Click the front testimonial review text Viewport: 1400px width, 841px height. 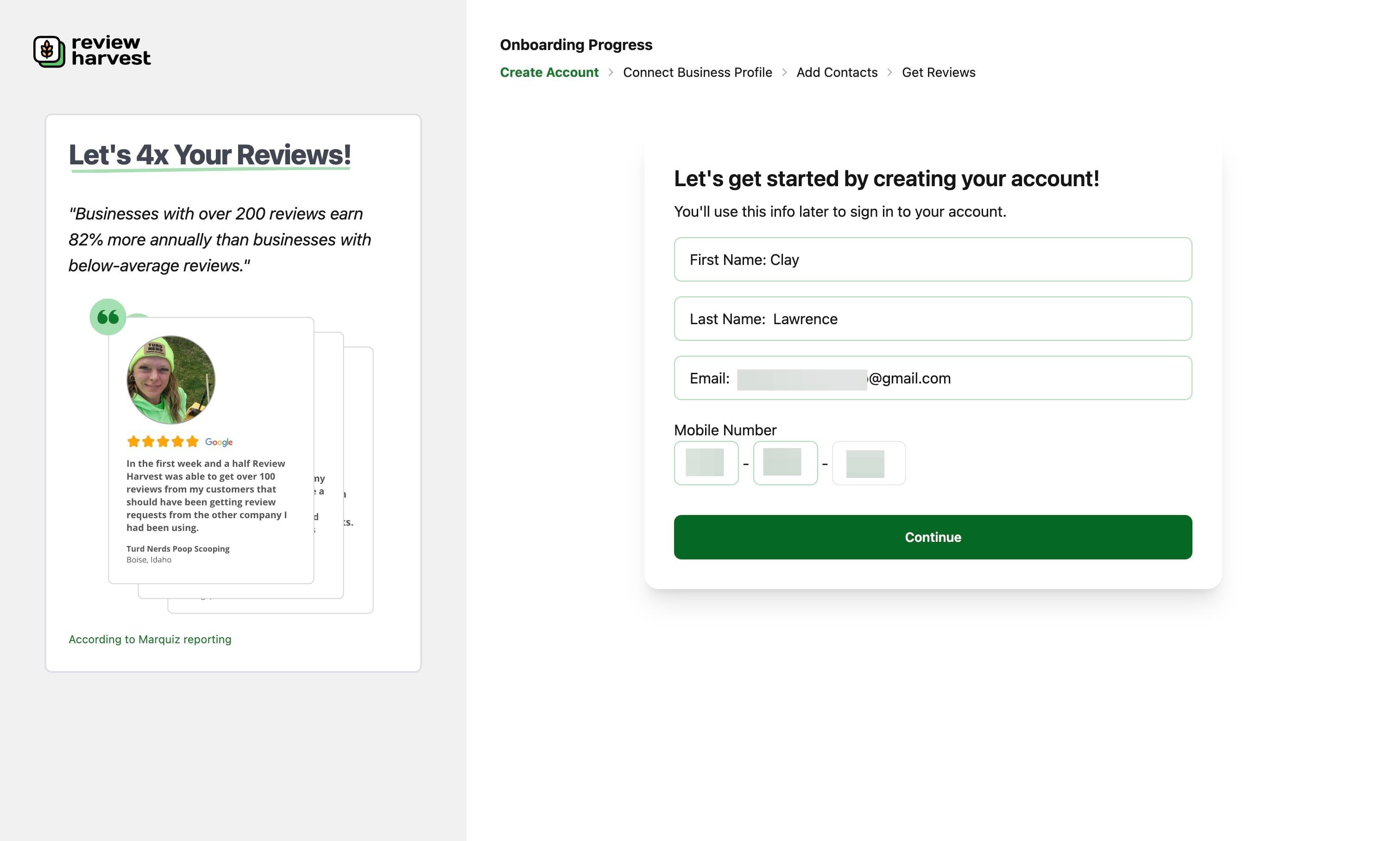pyautogui.click(x=206, y=496)
